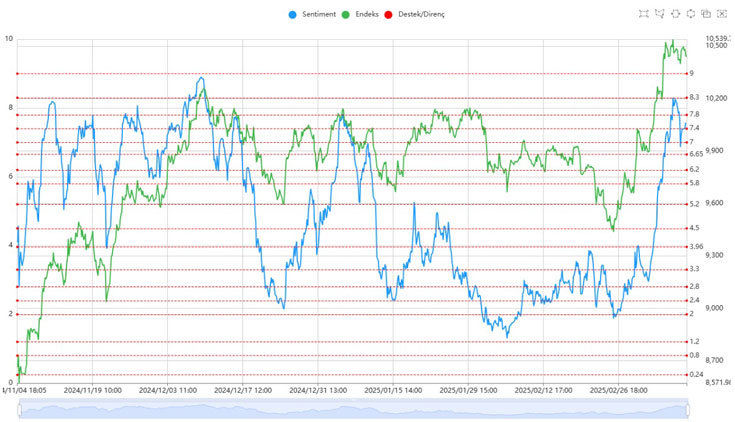
Task: Click the middle of the data zoom bar
Action: pos(354,409)
